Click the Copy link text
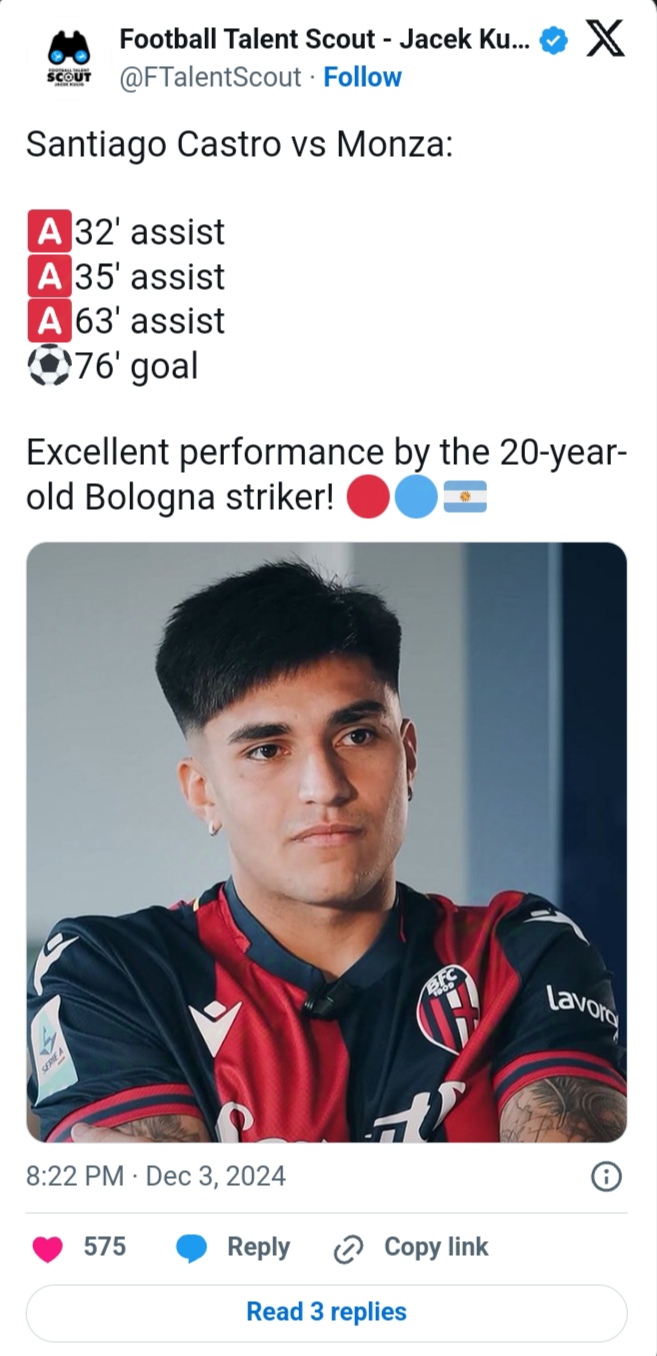This screenshot has width=657, height=1356. tap(436, 1247)
